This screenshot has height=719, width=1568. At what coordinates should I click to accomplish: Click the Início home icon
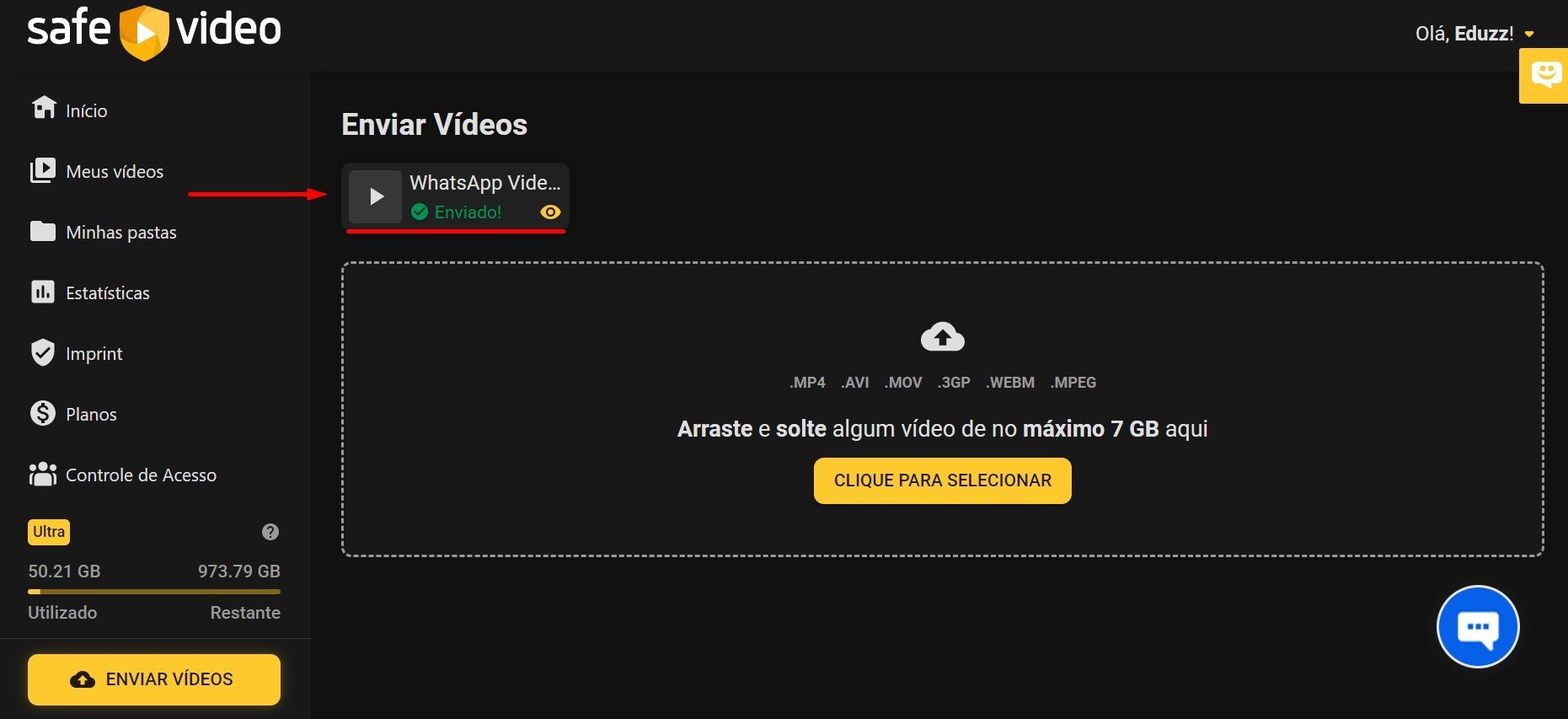point(43,109)
